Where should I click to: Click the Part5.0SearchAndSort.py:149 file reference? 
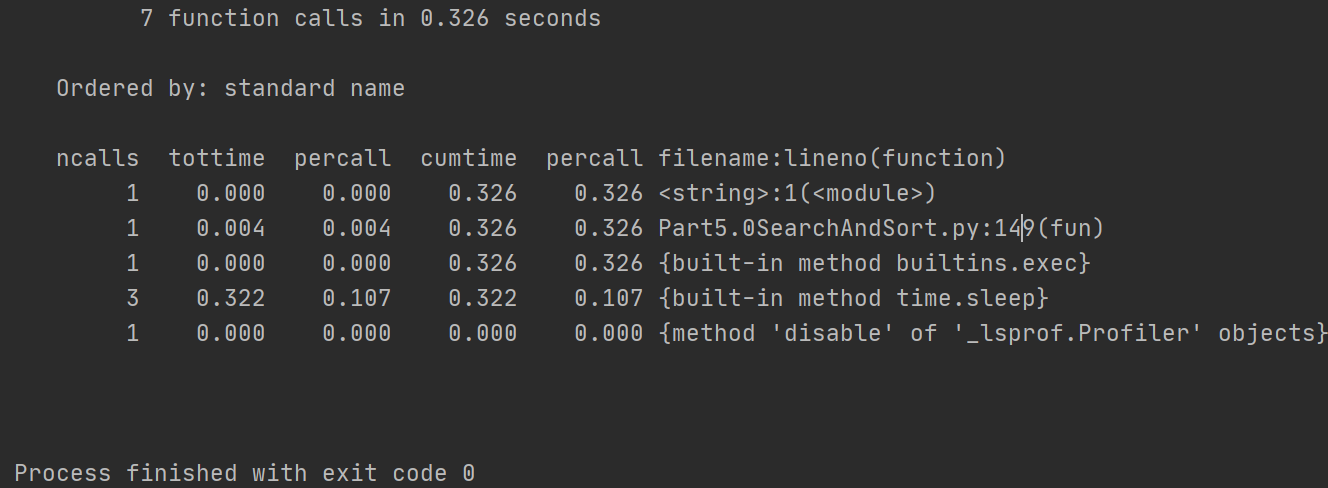(x=846, y=228)
